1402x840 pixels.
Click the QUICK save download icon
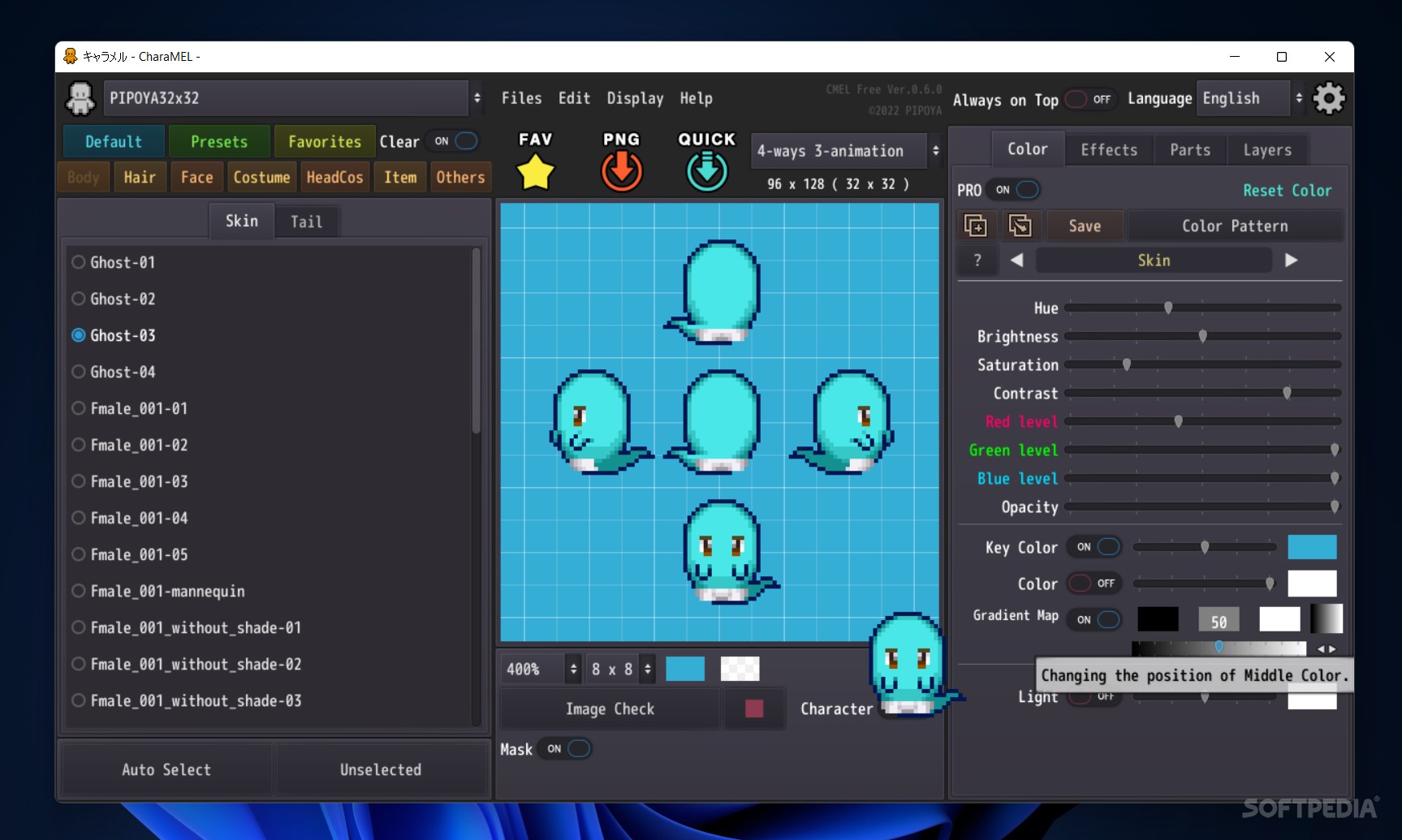click(707, 172)
